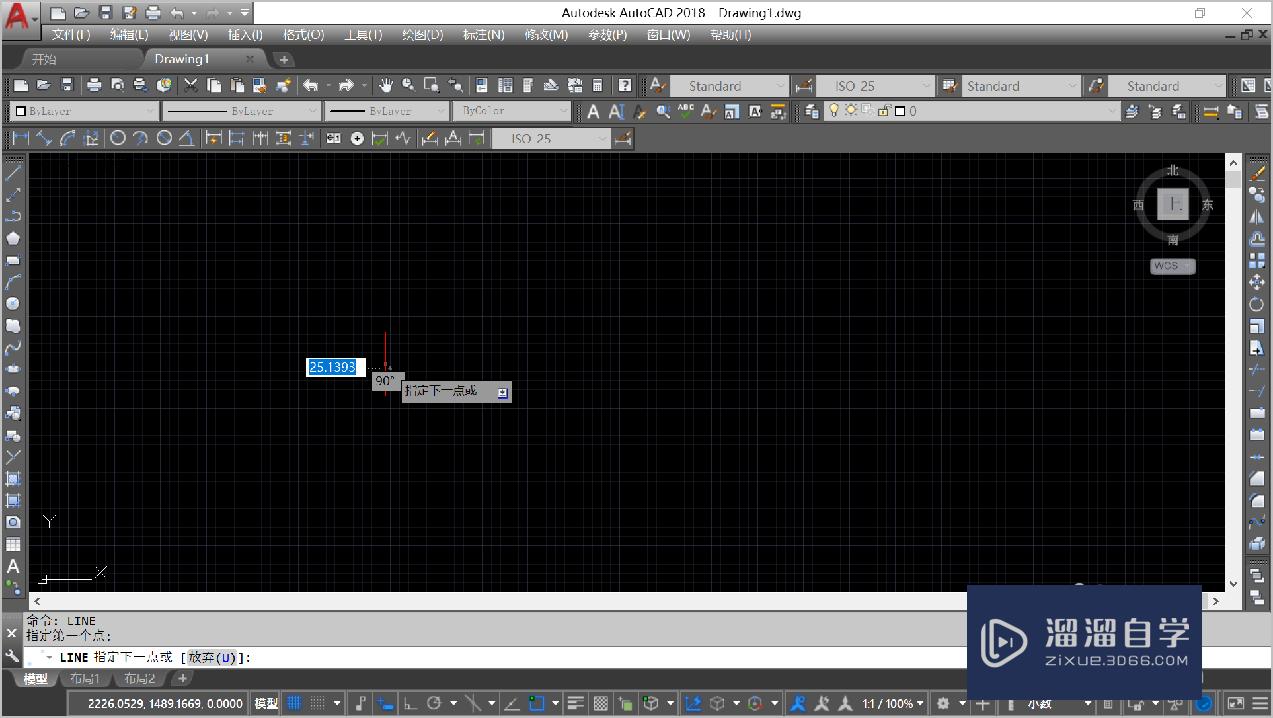Switch to the 布局1 layout tab
This screenshot has height=718, width=1273.
point(84,679)
